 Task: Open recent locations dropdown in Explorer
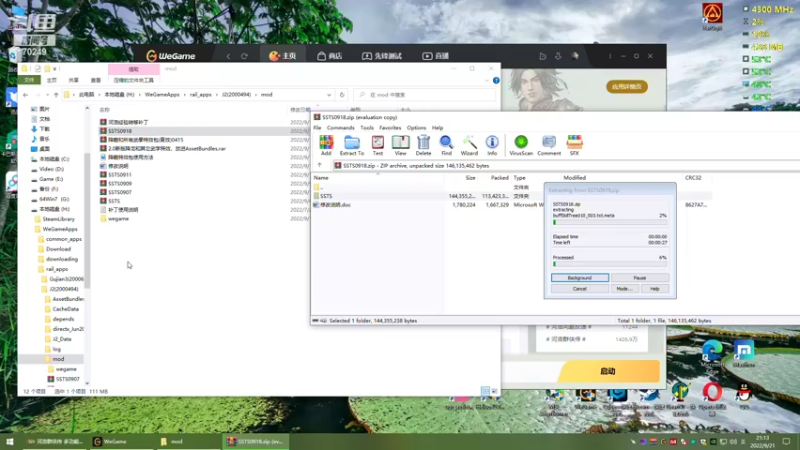point(47,95)
